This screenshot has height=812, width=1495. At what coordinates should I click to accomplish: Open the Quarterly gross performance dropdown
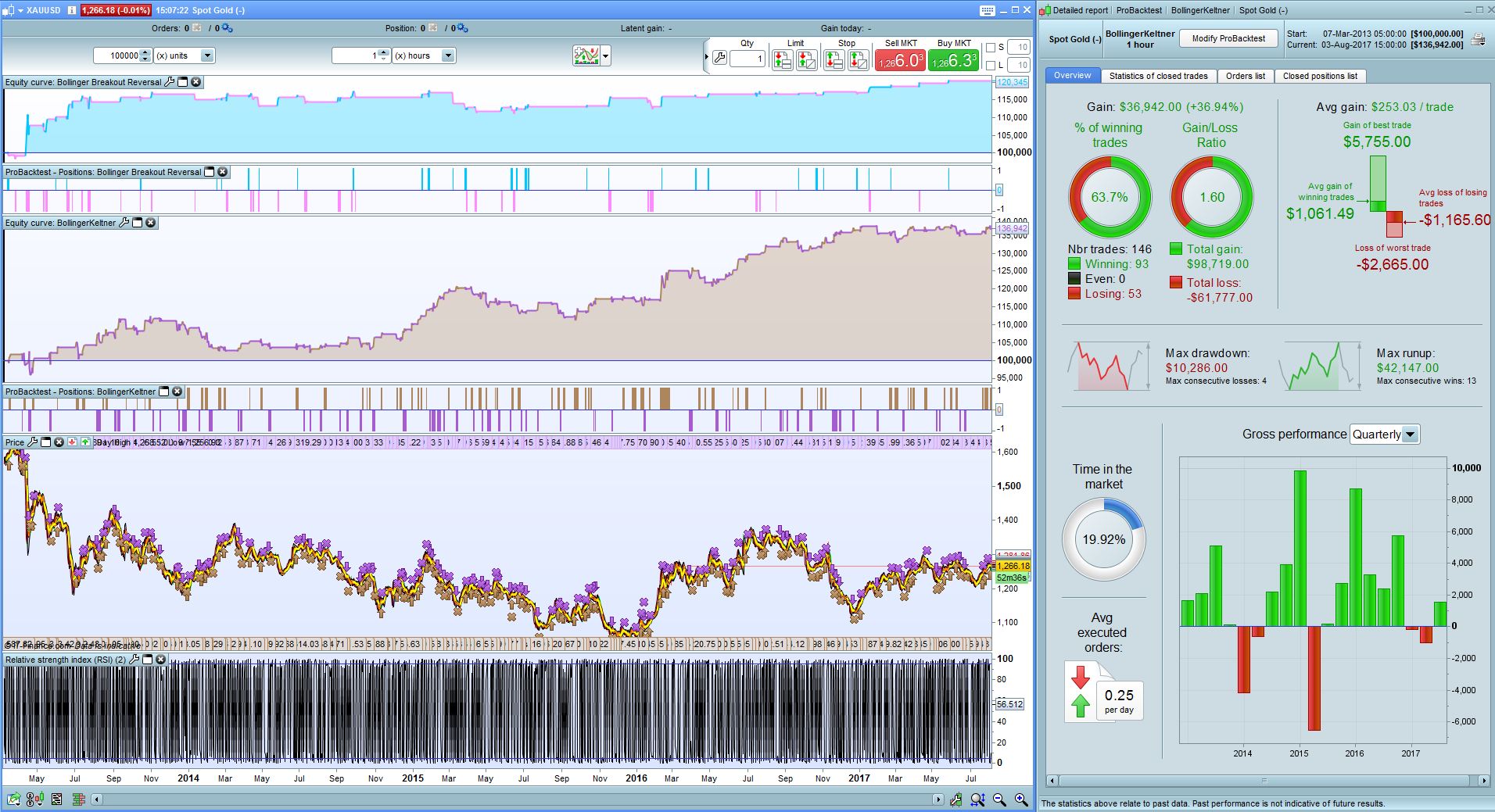(x=1410, y=435)
